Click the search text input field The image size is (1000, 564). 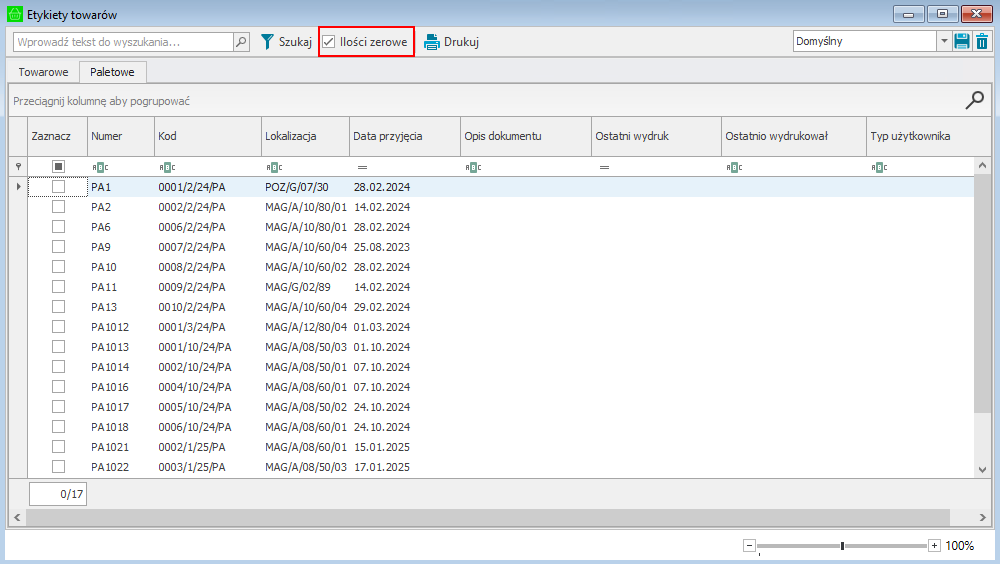click(122, 42)
